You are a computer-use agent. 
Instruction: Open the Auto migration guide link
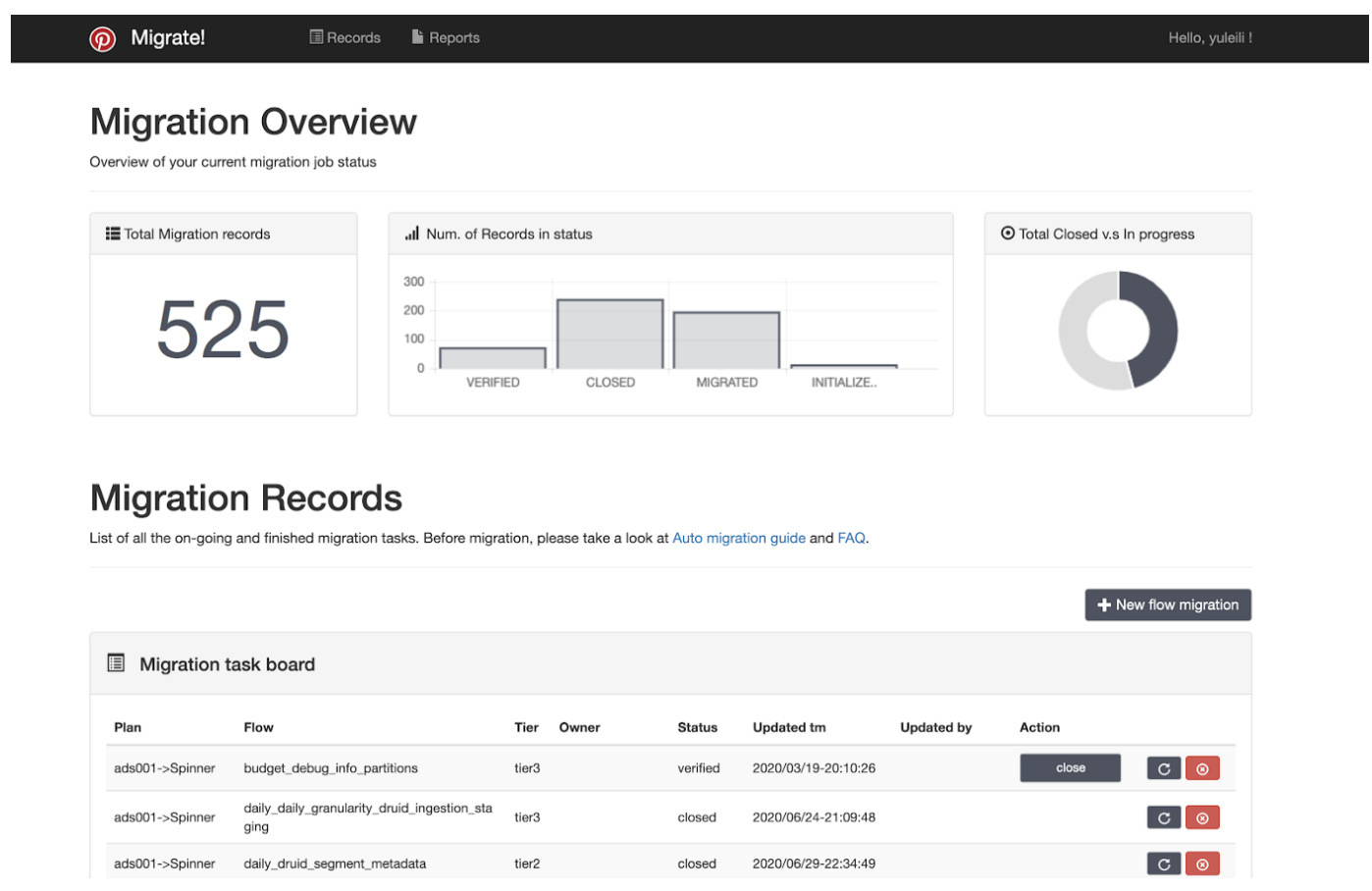click(x=739, y=538)
